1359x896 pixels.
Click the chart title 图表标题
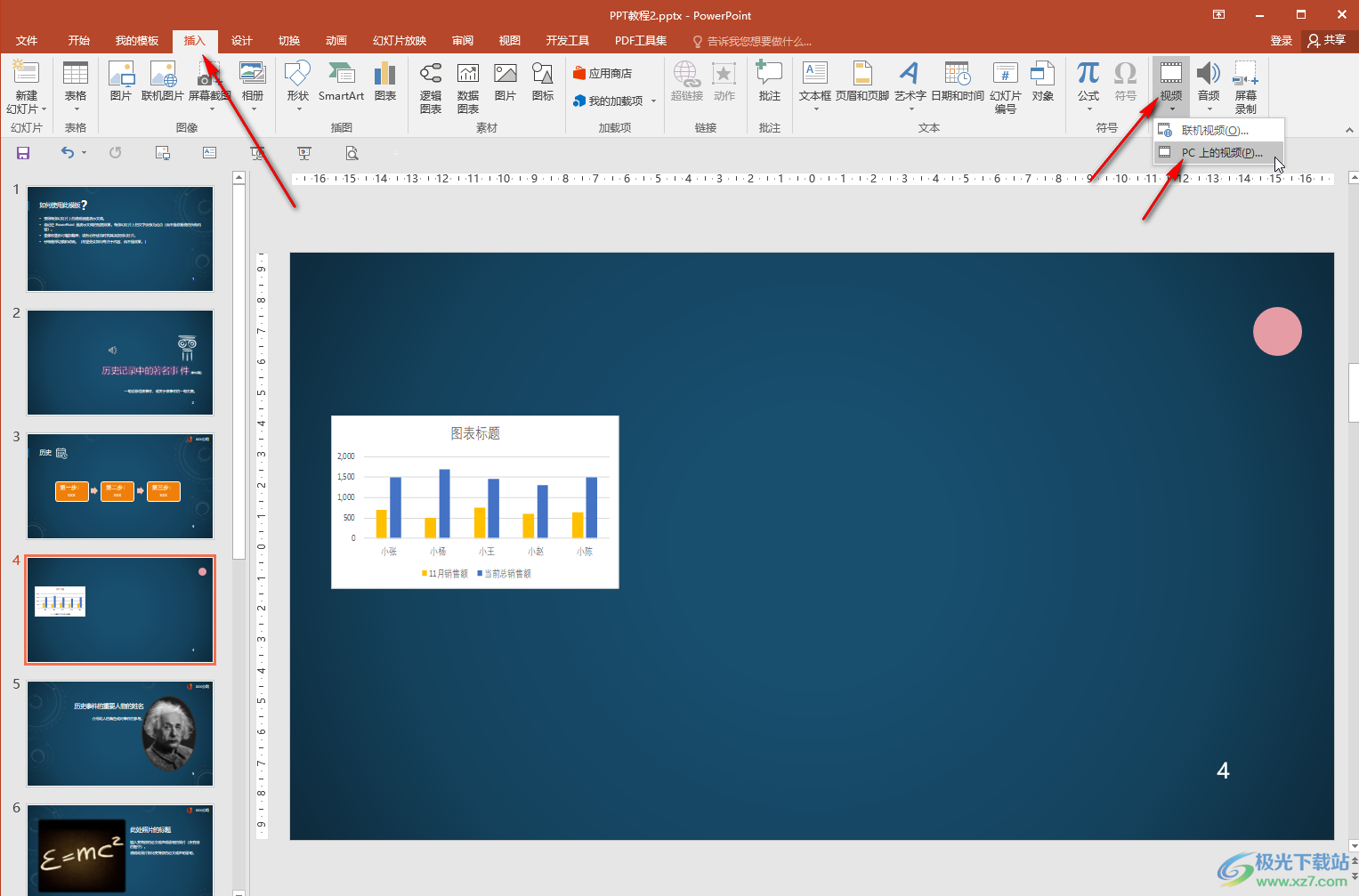click(475, 433)
